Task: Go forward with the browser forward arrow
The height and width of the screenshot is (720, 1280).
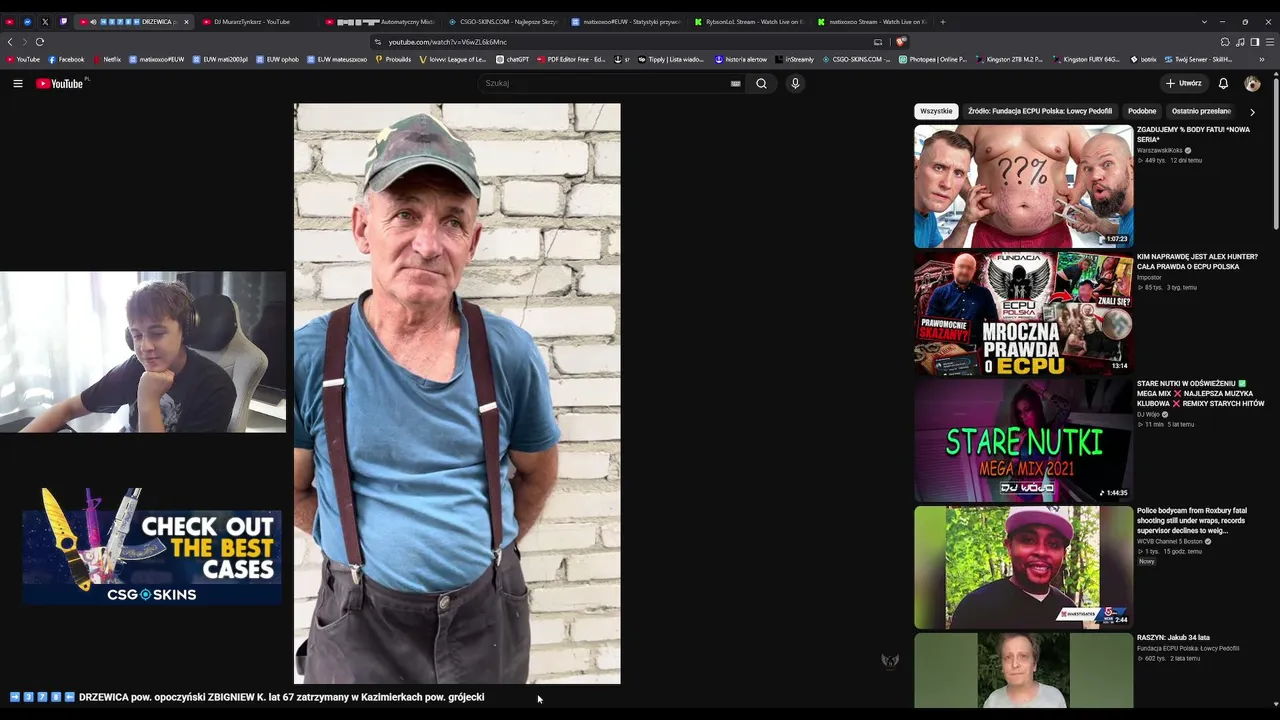Action: point(25,42)
